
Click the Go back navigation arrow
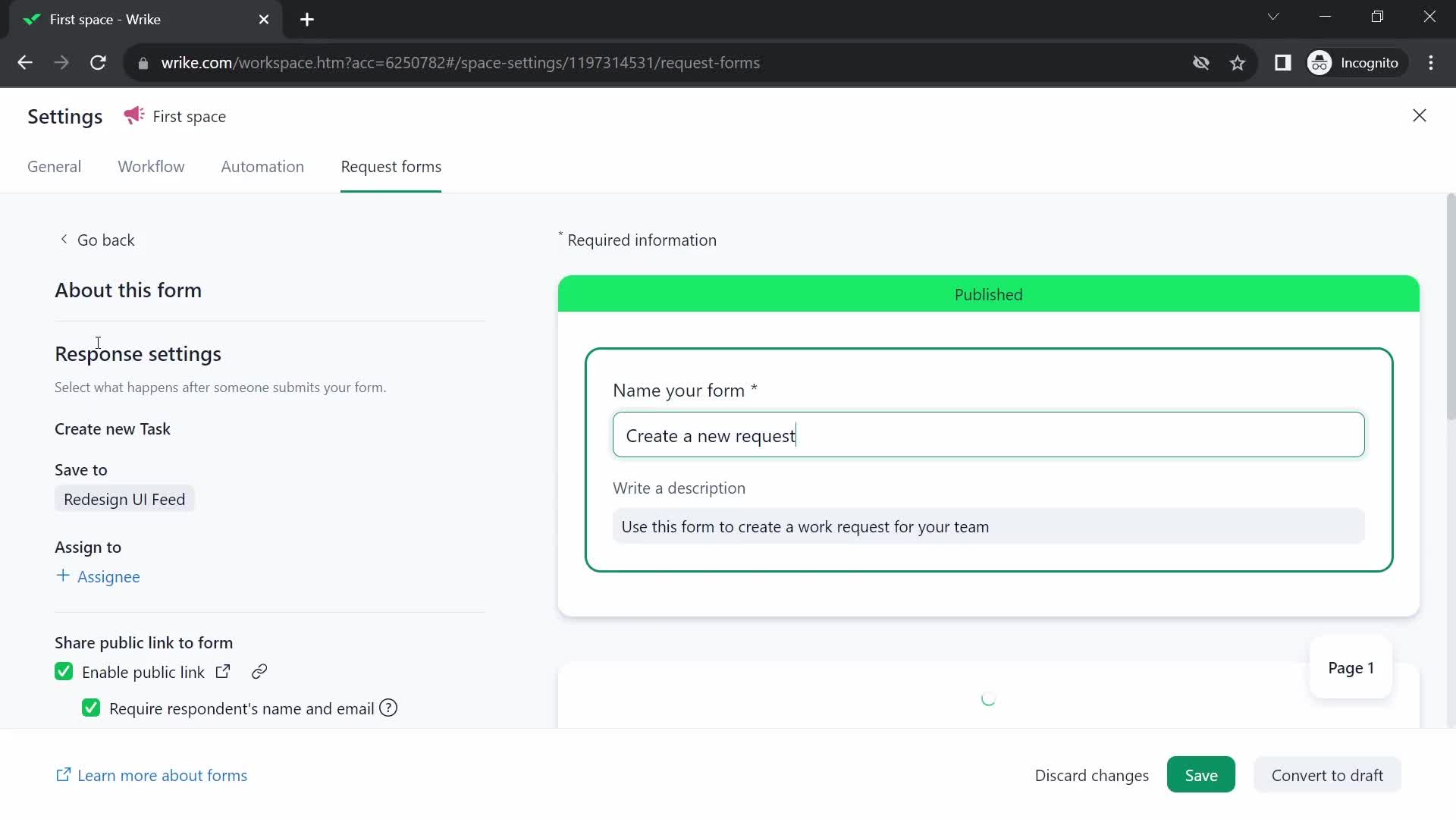tap(62, 239)
